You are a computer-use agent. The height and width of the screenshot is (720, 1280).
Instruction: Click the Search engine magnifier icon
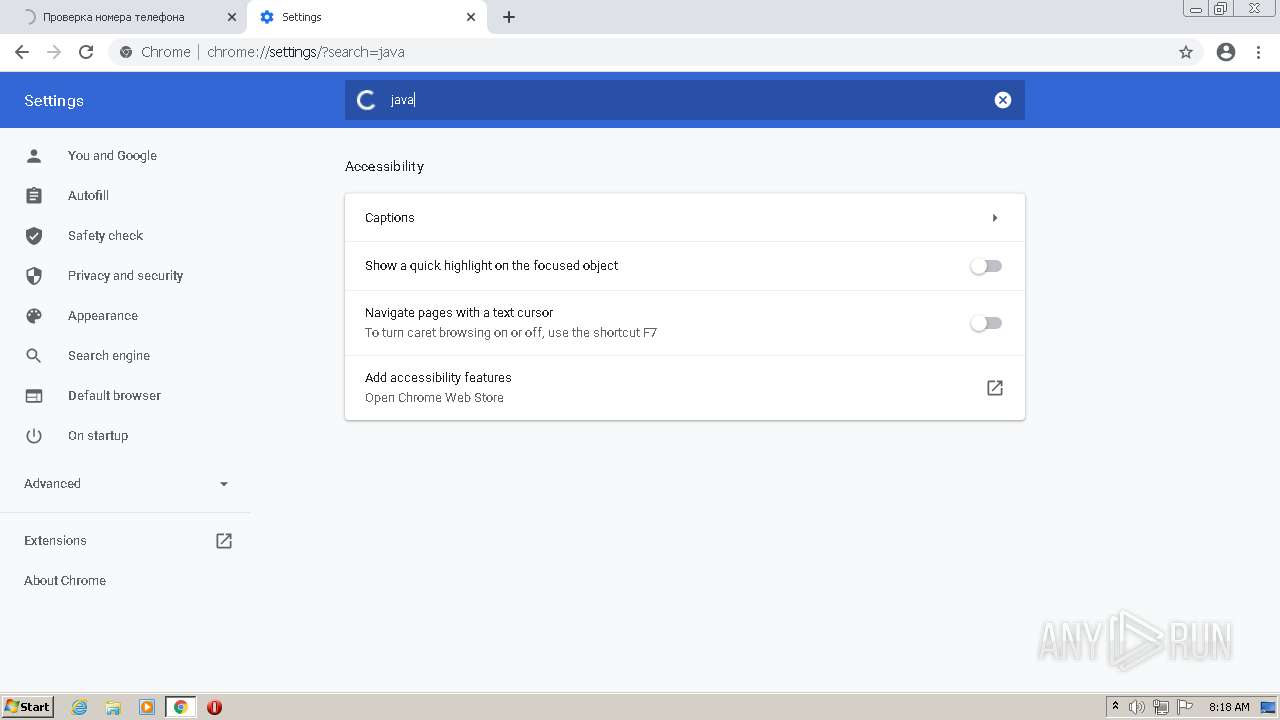pyautogui.click(x=34, y=356)
